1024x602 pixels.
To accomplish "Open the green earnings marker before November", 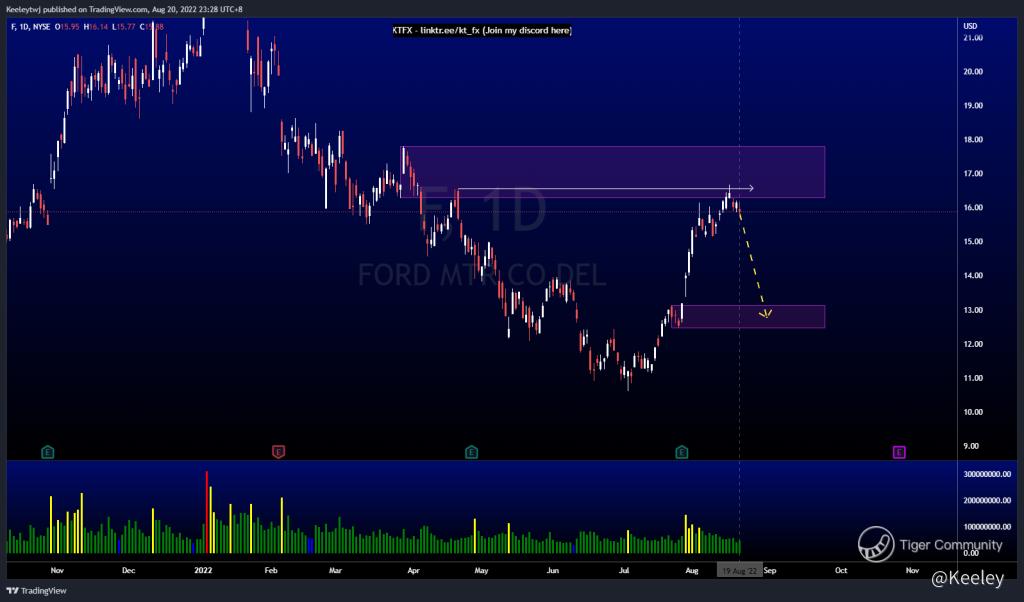I will point(47,452).
